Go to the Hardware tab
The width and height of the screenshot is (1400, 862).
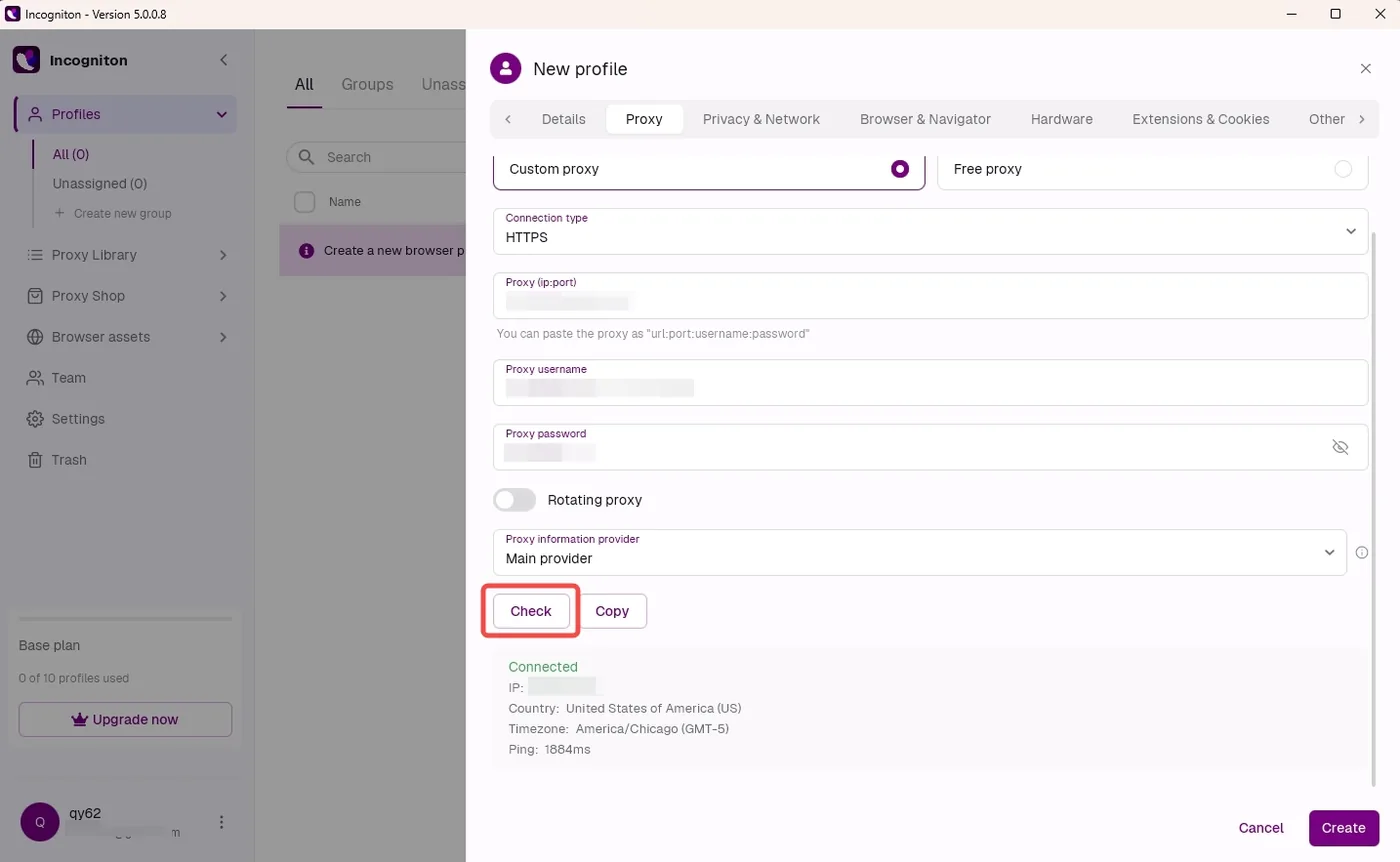1061,119
